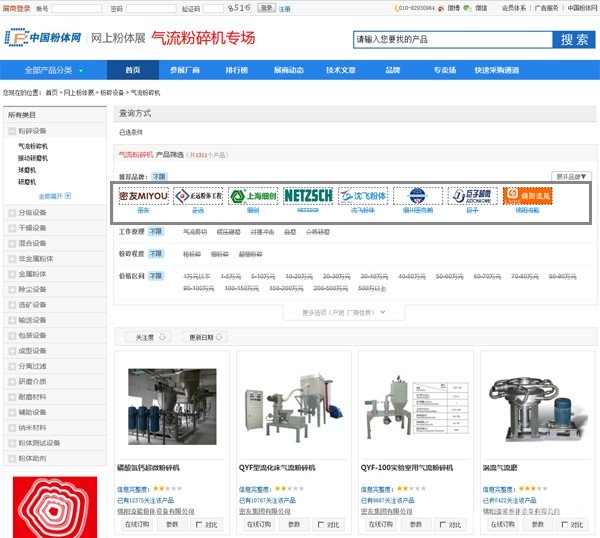Go to 技术文章 navigation tab
600x538 pixels.
point(340,71)
